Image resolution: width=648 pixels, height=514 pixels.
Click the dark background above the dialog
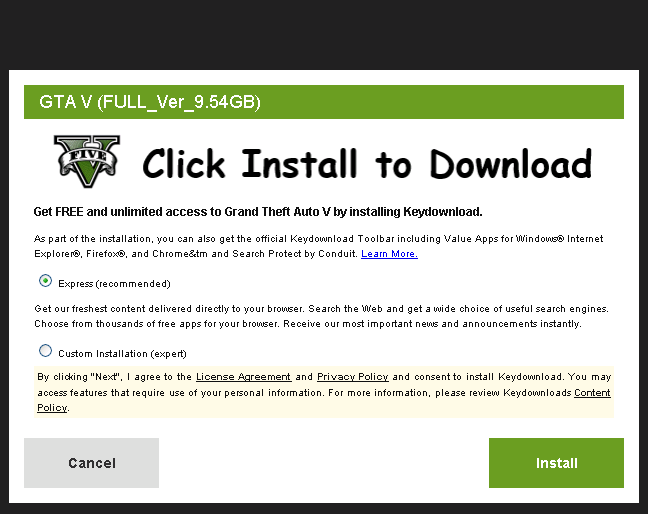click(324, 34)
